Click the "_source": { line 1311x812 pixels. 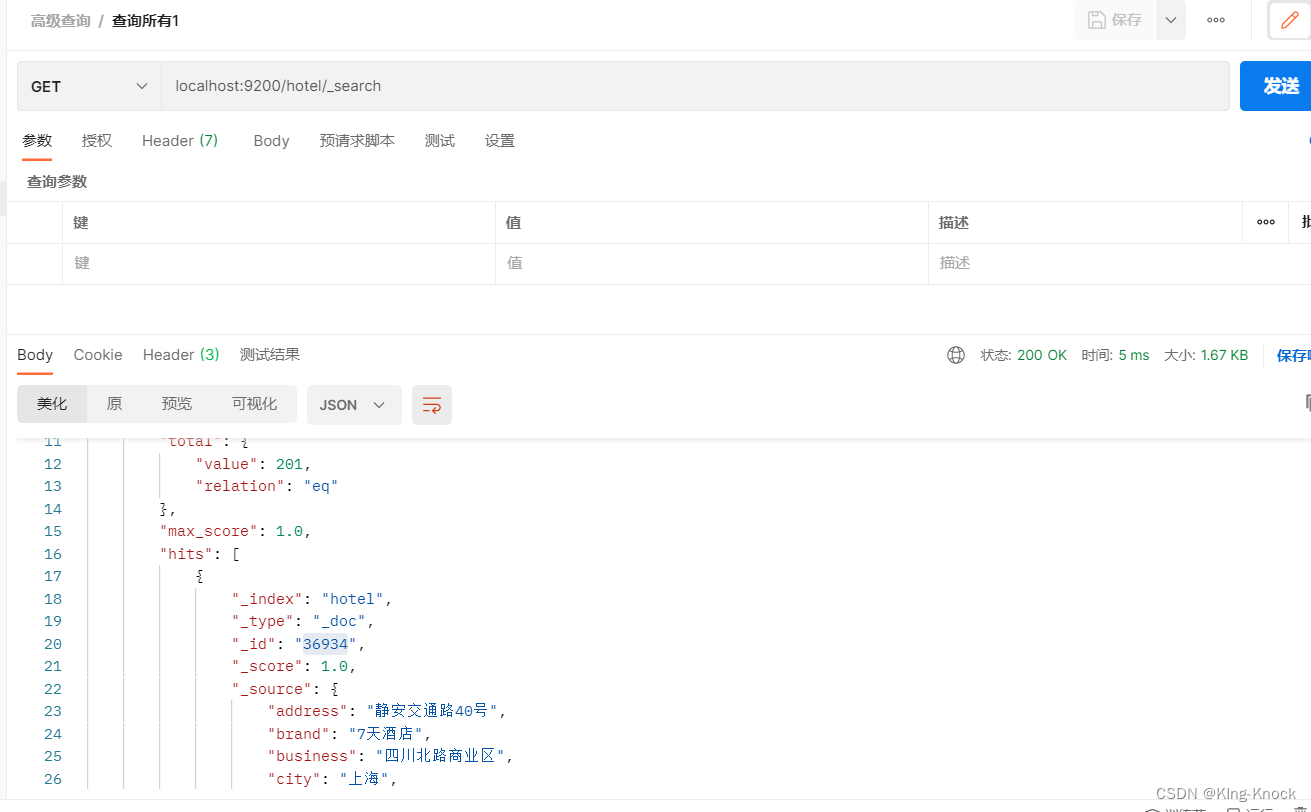tap(285, 689)
